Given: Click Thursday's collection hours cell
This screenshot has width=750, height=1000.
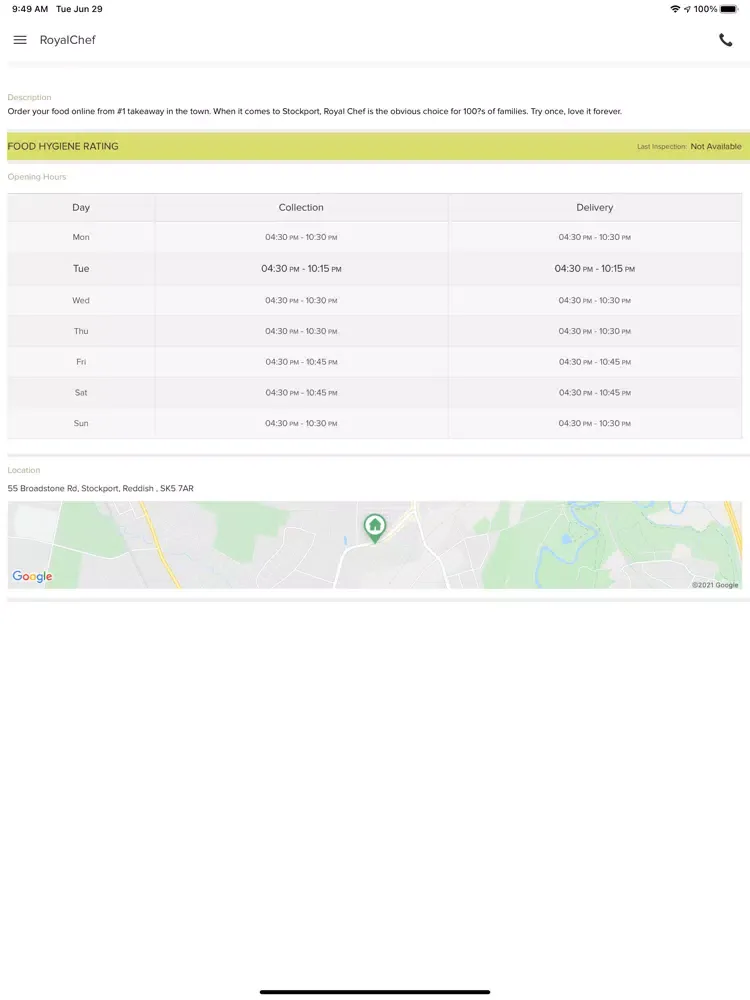Looking at the screenshot, I should click(301, 331).
